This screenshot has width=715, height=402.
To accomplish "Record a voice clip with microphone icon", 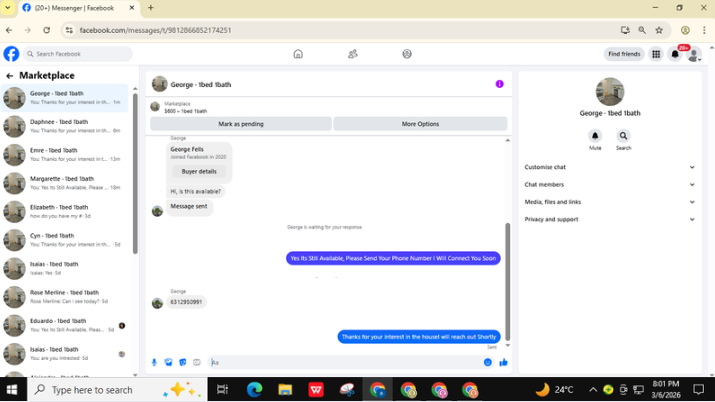I will point(154,362).
